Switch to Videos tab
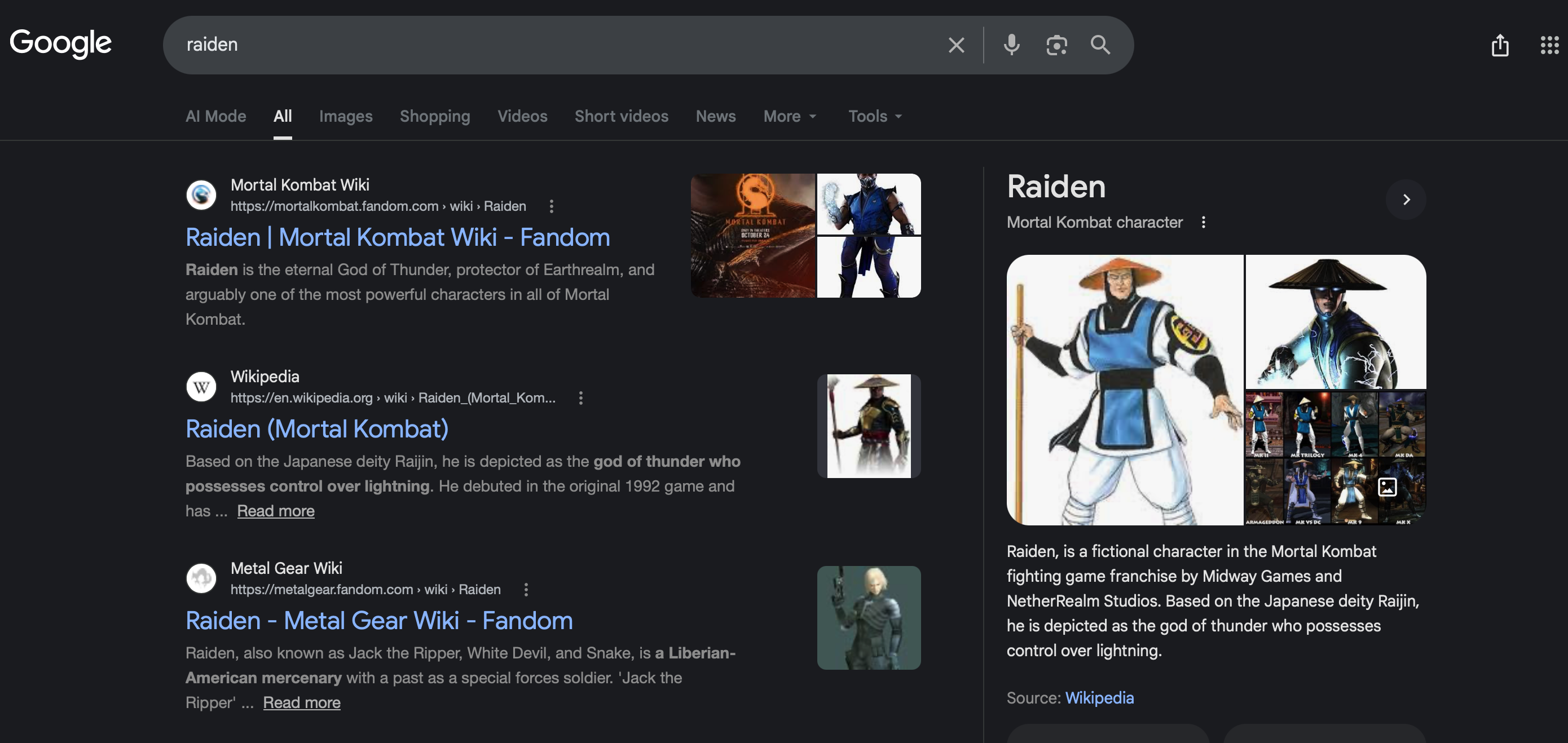1568x743 pixels. tap(522, 116)
